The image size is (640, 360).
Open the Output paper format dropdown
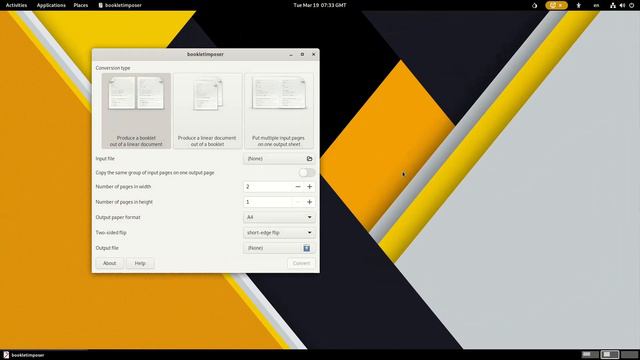[x=279, y=217]
